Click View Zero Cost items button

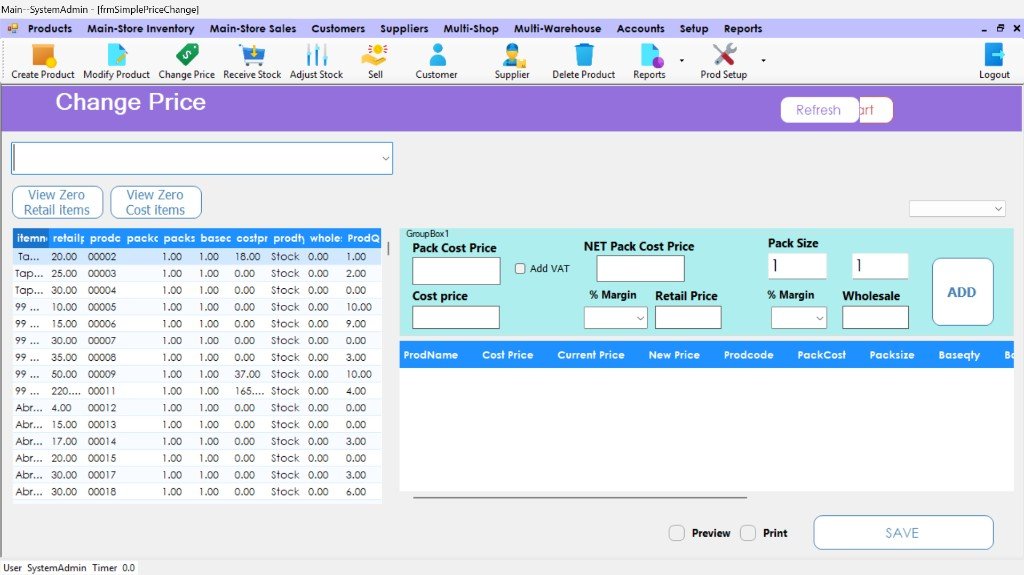155,203
